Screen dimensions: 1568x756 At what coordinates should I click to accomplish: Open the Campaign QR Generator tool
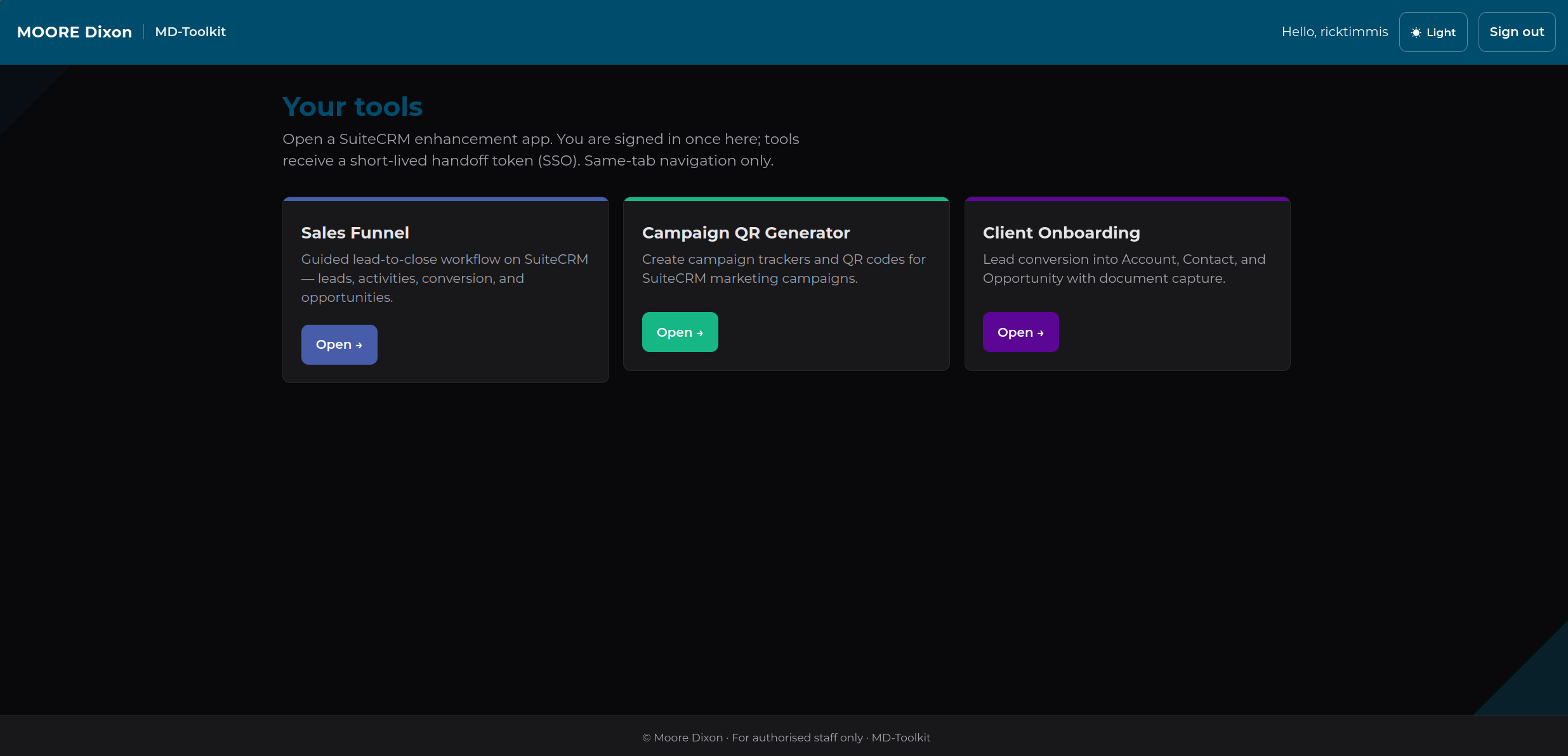tap(680, 332)
